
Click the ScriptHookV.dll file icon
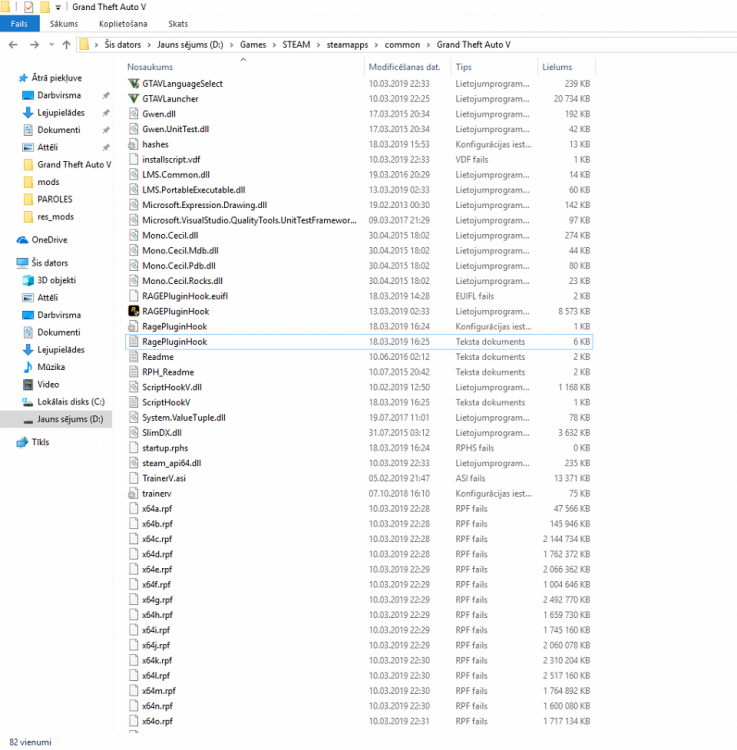point(134,387)
